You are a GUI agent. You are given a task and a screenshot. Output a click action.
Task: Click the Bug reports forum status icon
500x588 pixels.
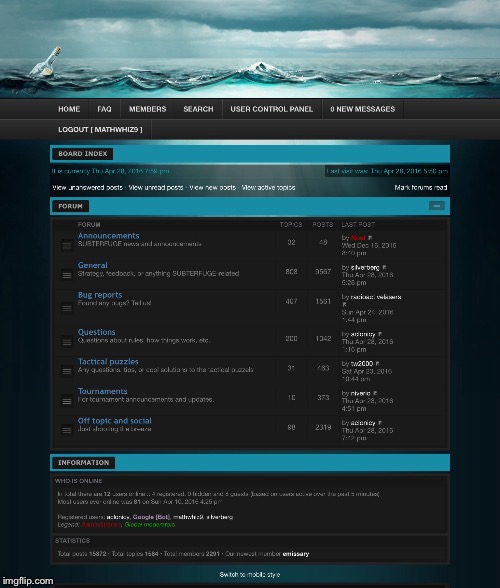point(67,308)
